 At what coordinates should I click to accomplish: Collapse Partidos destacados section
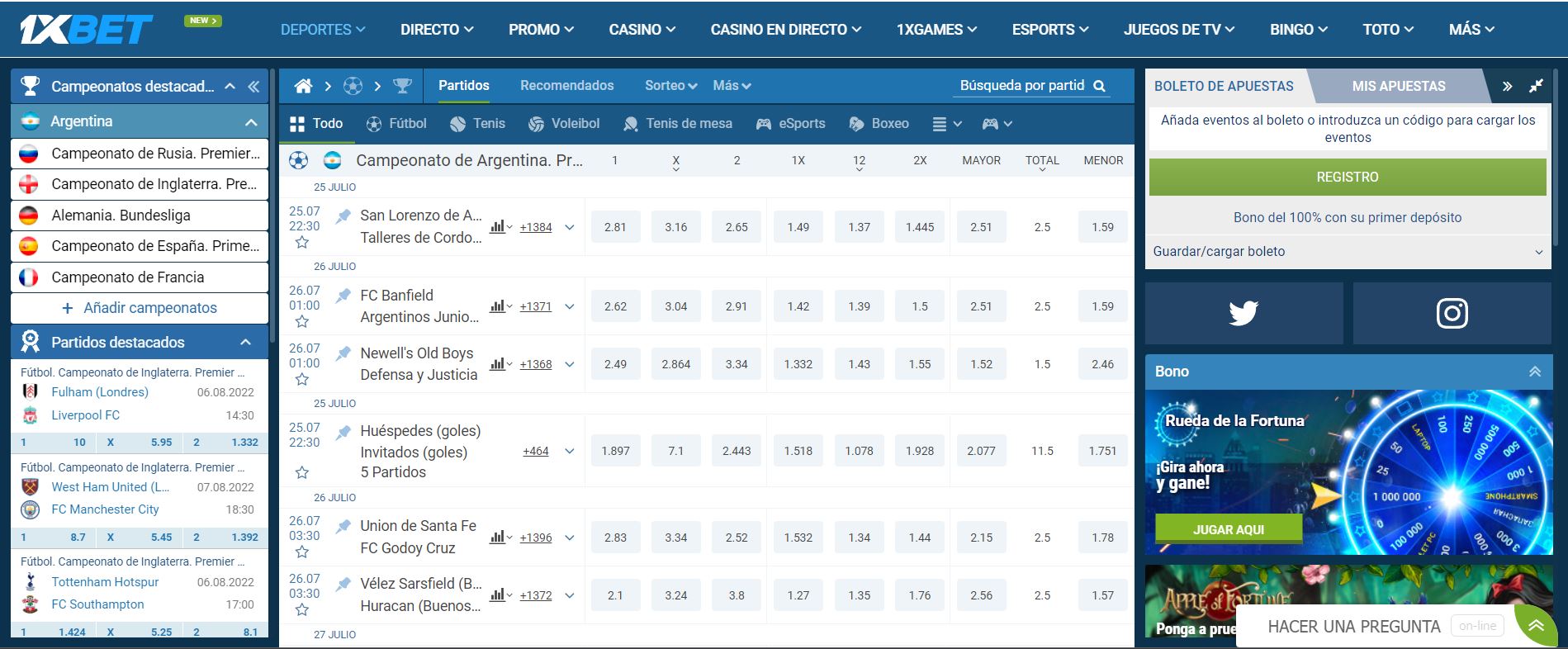[245, 342]
